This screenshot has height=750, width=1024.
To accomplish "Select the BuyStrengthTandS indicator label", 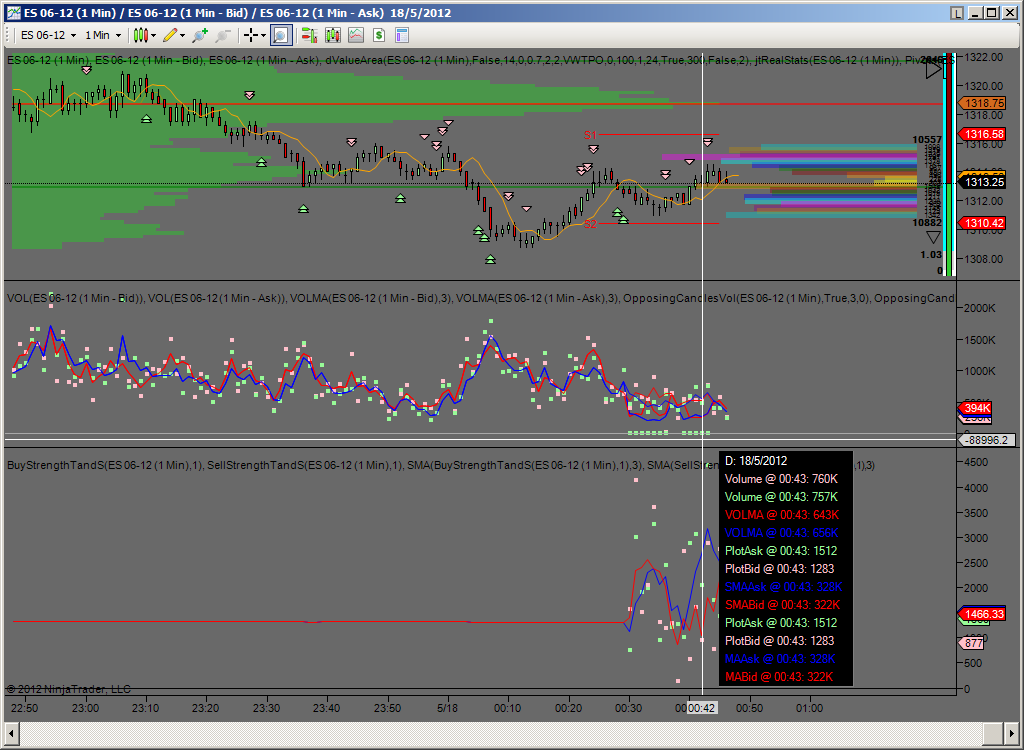I will (105, 465).
